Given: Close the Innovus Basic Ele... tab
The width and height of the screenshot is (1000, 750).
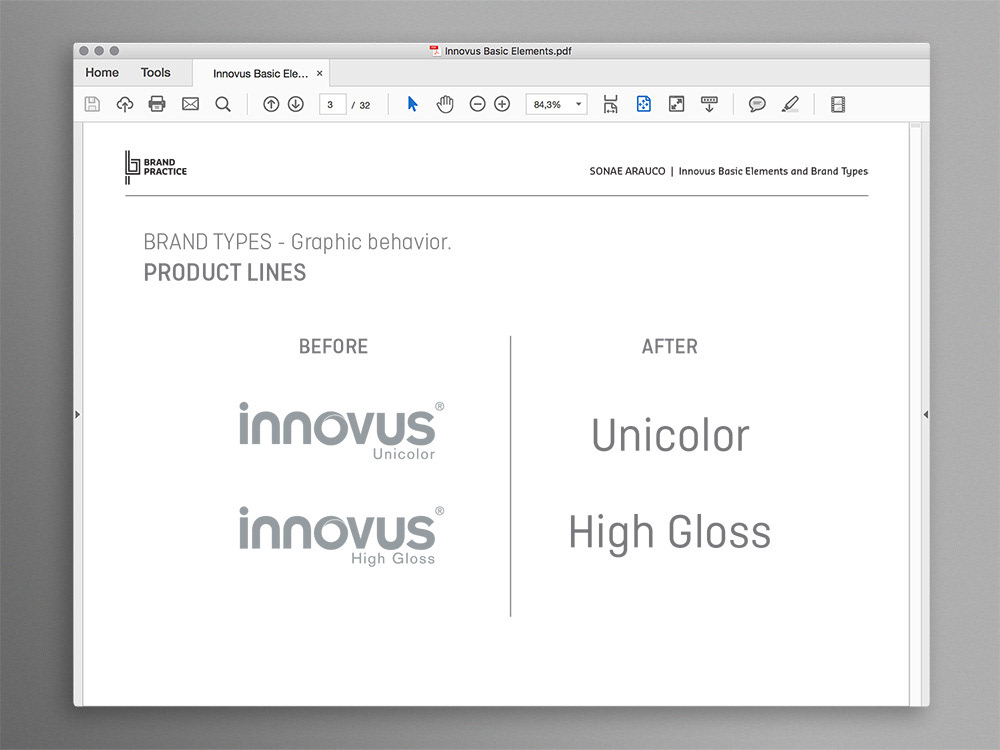Looking at the screenshot, I should coord(320,73).
